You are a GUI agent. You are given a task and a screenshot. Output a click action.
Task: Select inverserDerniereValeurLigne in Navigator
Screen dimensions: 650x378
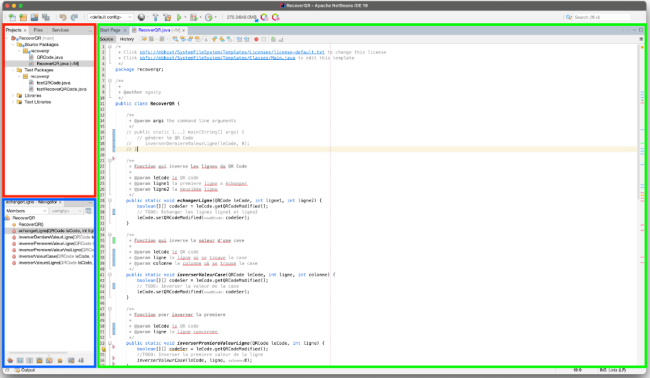[52, 237]
